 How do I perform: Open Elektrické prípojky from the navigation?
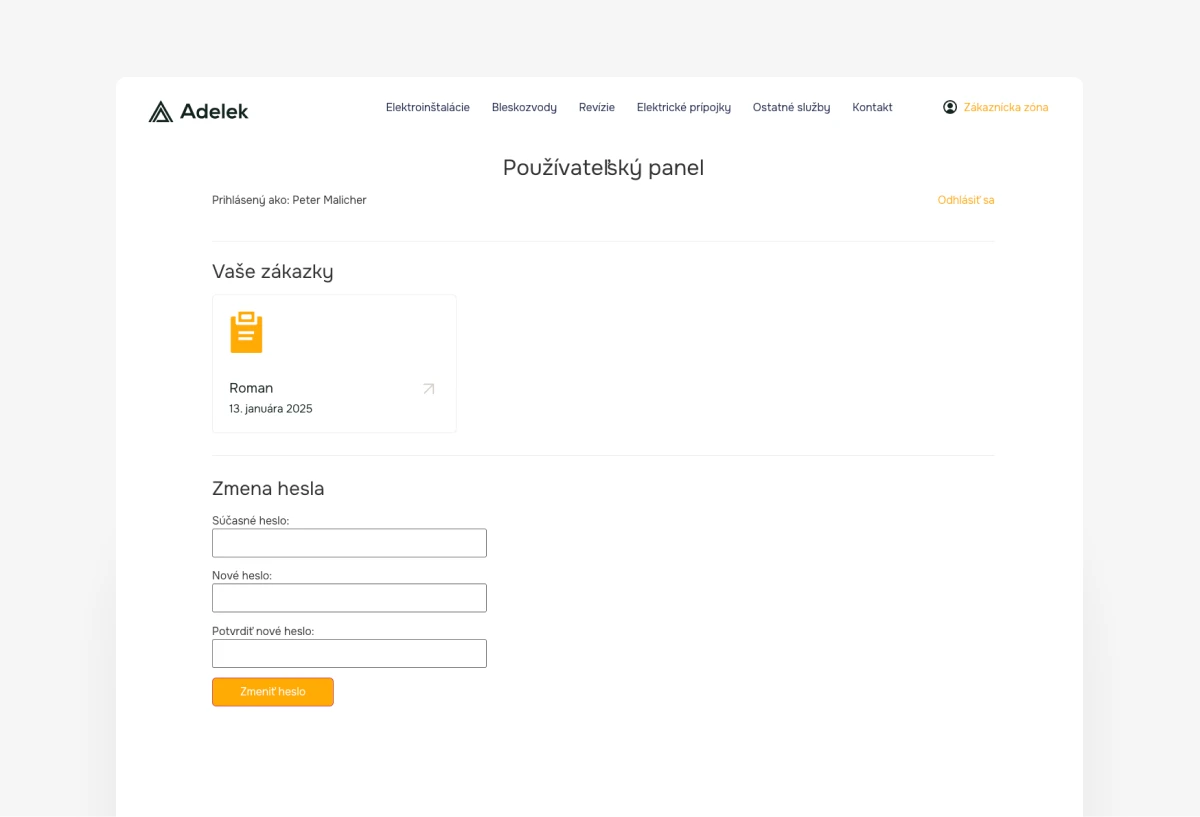684,107
